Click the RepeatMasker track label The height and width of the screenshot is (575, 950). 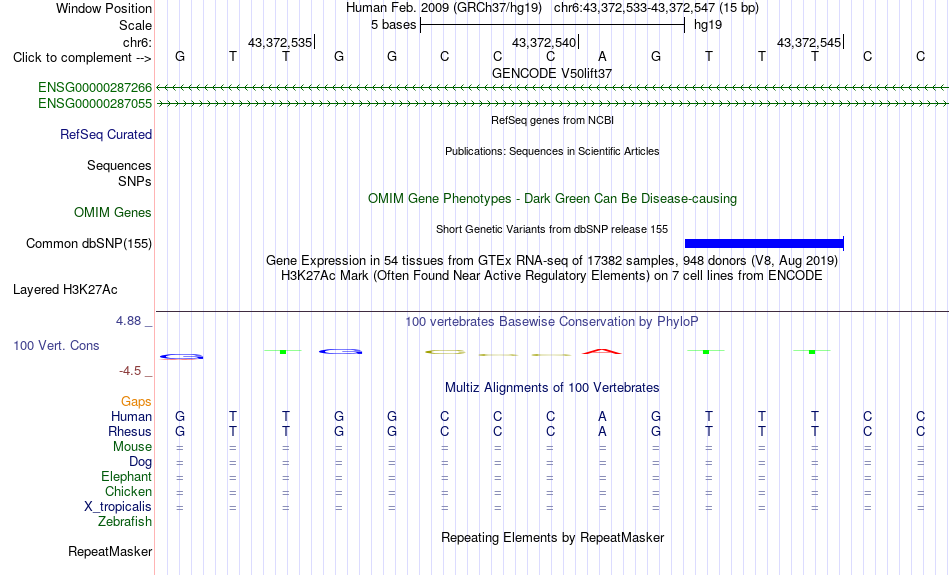tap(110, 551)
